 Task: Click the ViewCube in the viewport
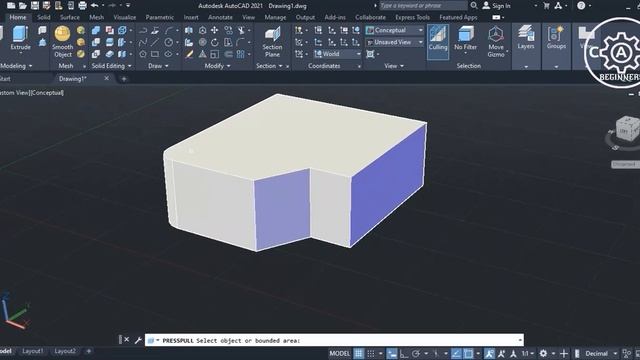coord(627,129)
